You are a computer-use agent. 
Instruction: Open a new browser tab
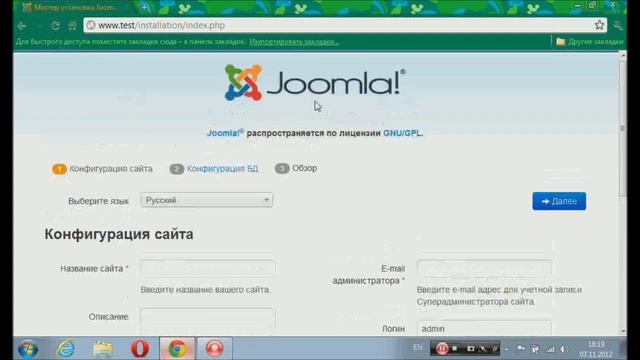pos(144,7)
